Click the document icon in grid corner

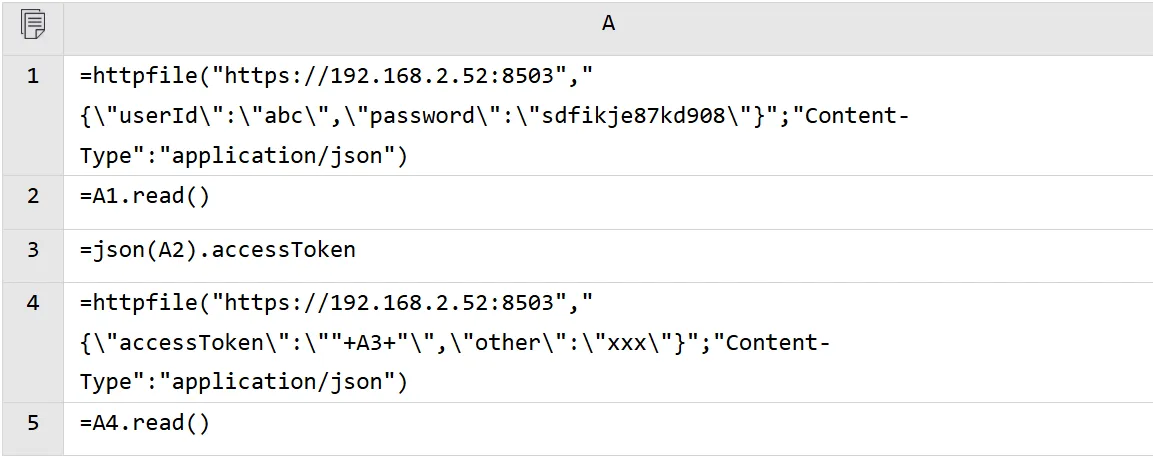click(x=32, y=25)
